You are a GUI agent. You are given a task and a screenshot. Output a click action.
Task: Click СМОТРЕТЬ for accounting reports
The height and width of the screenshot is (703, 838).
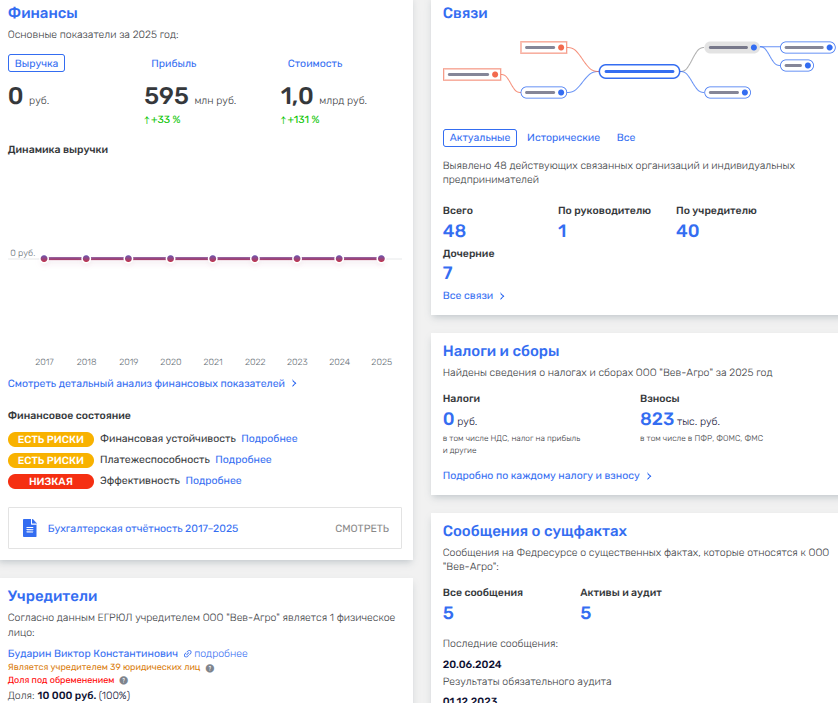[x=362, y=529]
